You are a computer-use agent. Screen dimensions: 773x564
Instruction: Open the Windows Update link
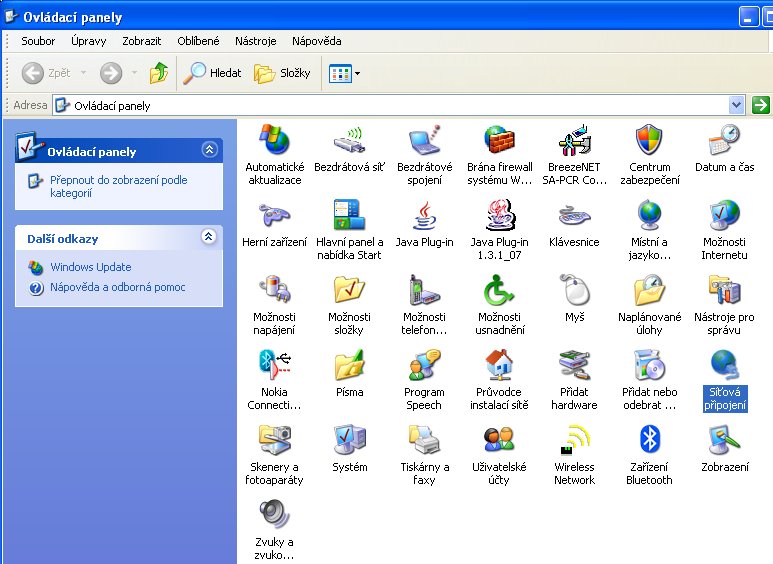pos(90,267)
